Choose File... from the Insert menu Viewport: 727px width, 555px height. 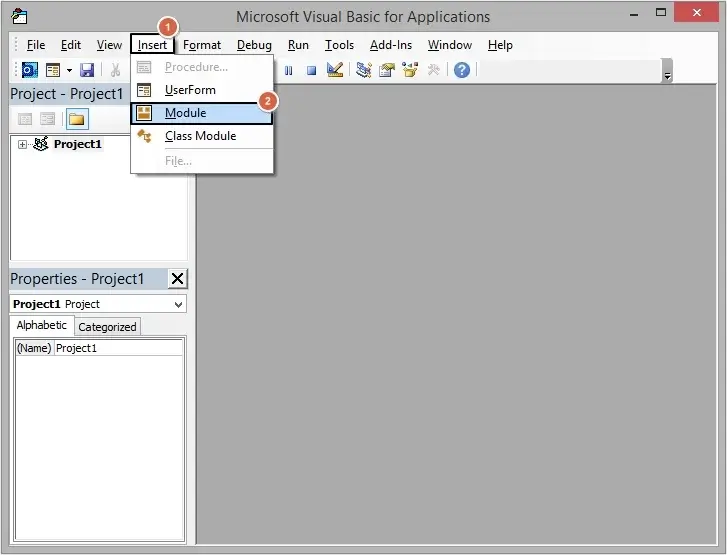[x=202, y=161]
